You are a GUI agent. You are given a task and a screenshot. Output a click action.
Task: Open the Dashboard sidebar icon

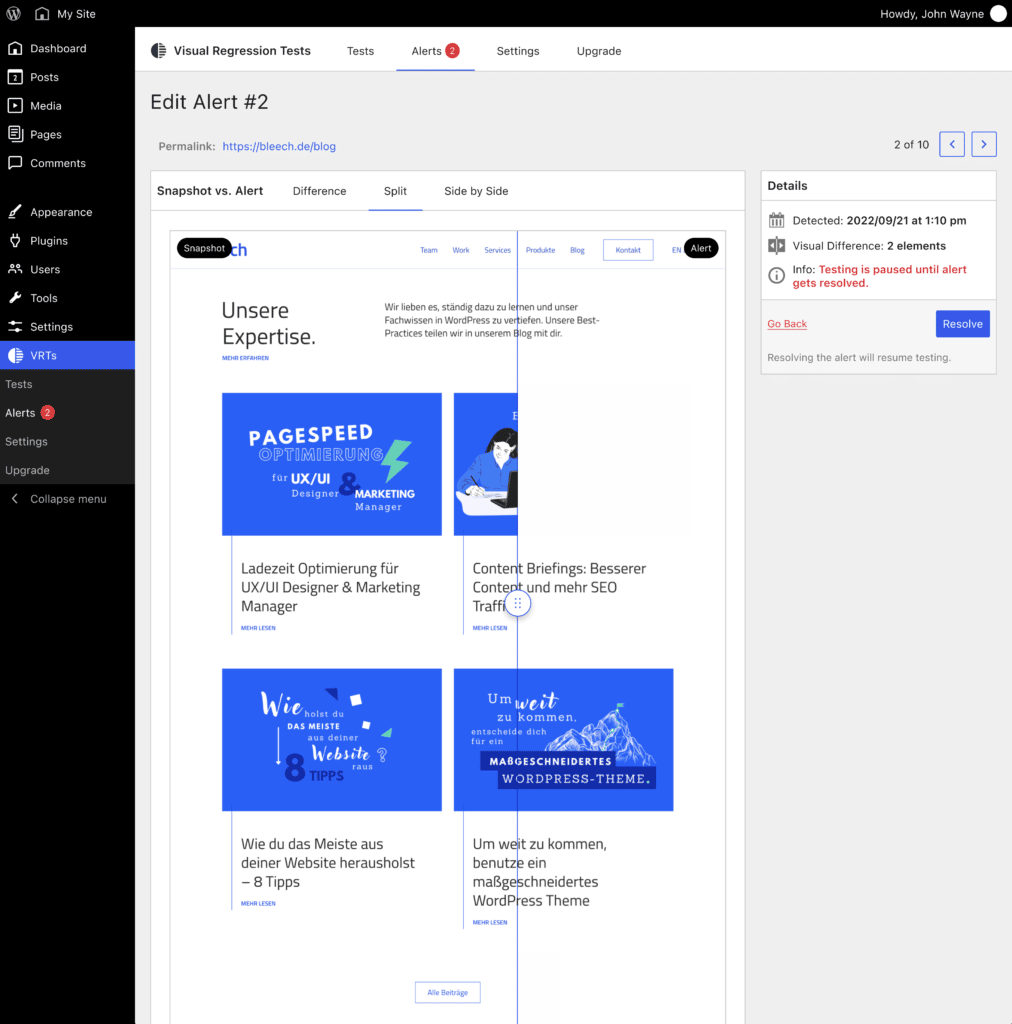click(15, 48)
